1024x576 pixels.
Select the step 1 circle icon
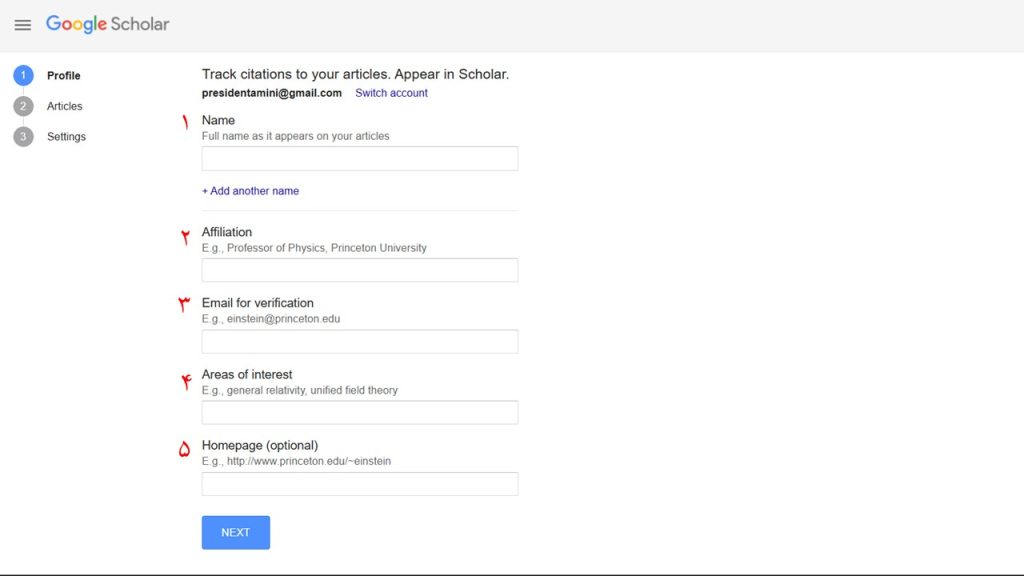tap(24, 76)
